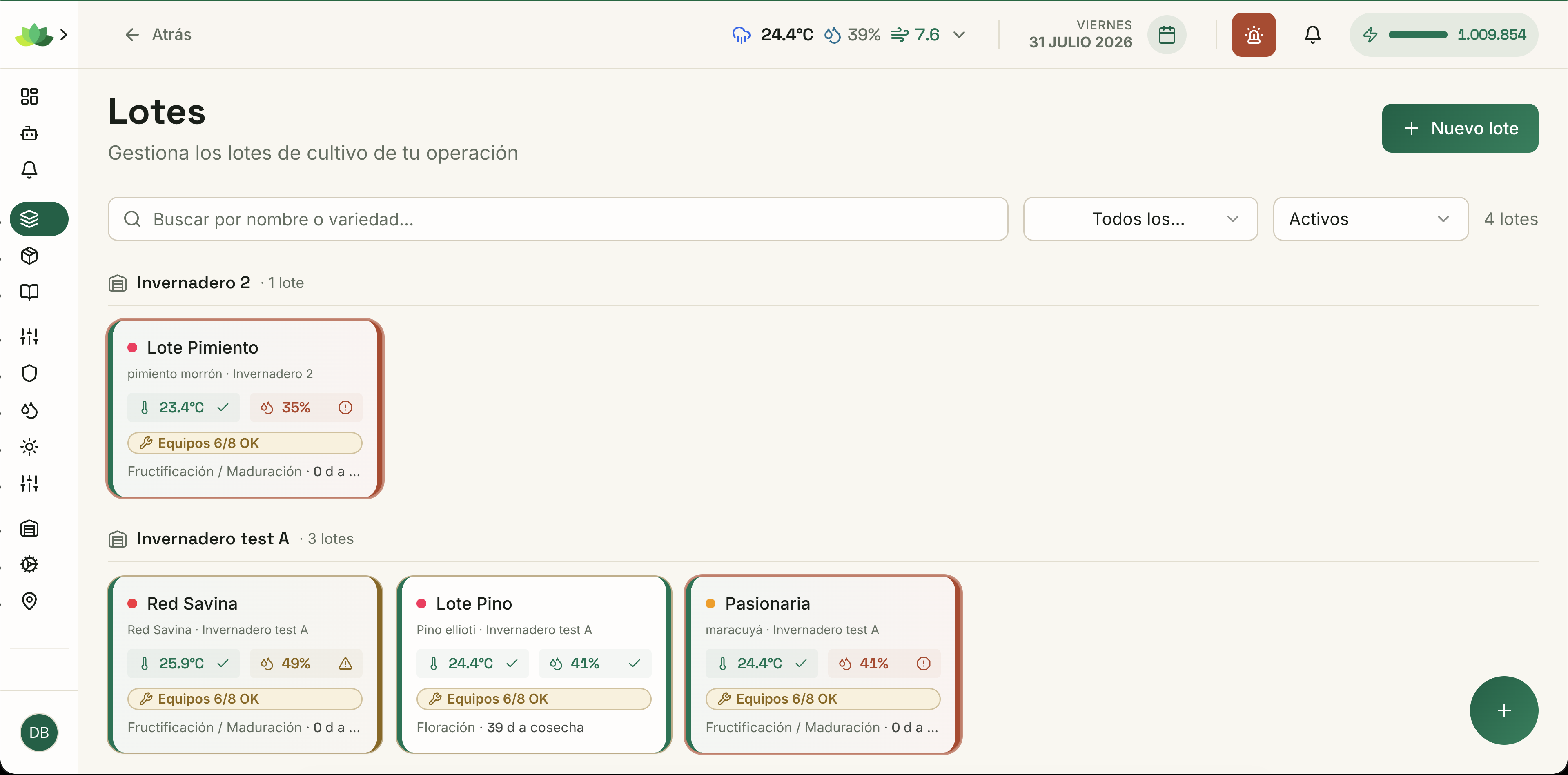Open the water droplets icon in sidebar

tap(29, 410)
